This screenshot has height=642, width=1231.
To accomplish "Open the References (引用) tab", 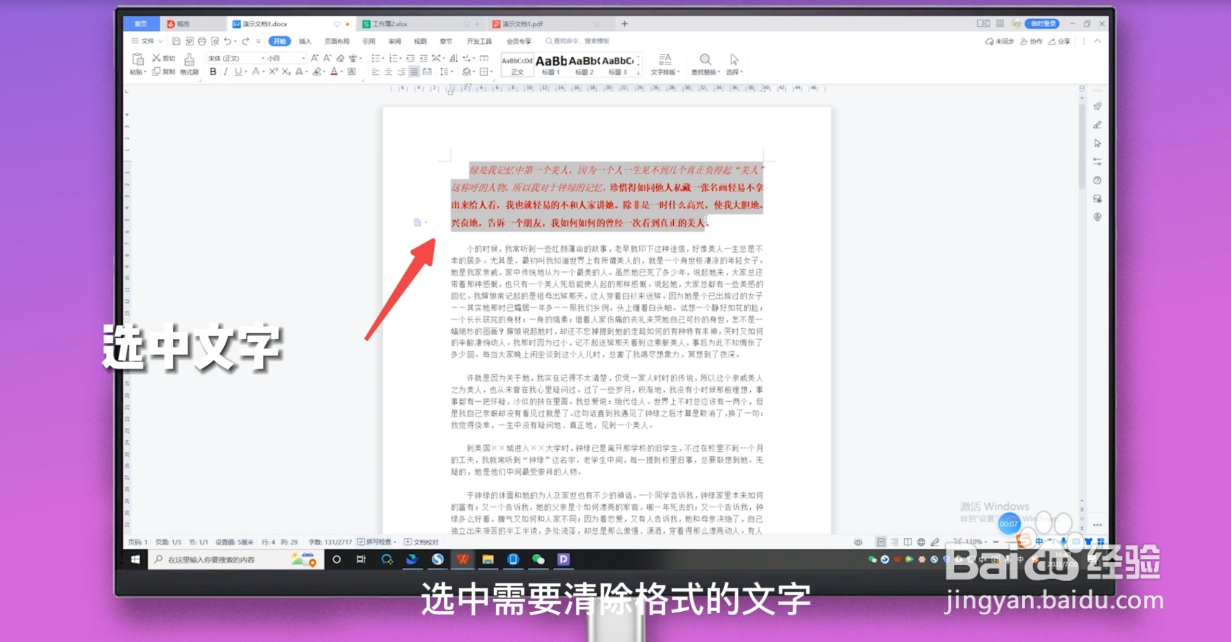I will [x=368, y=41].
